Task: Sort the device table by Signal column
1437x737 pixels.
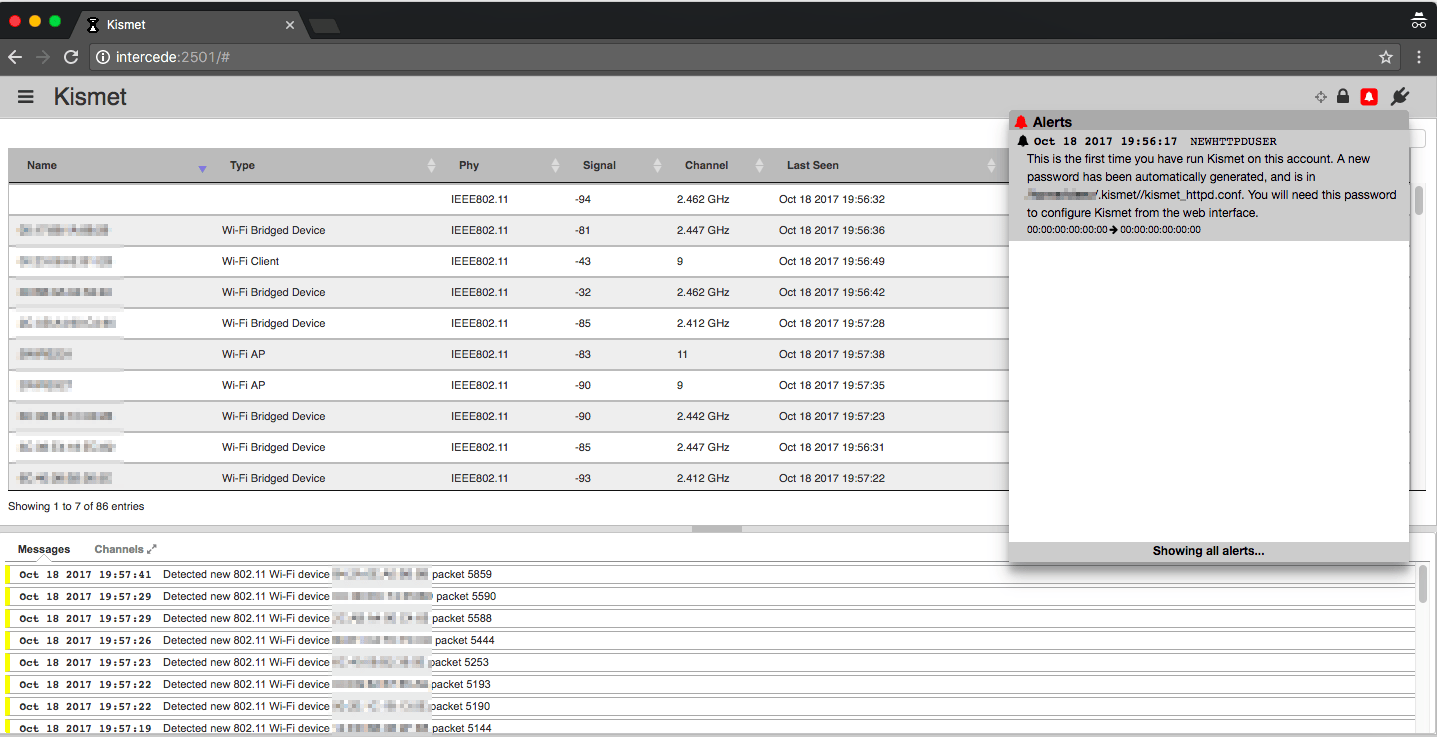Action: [599, 166]
